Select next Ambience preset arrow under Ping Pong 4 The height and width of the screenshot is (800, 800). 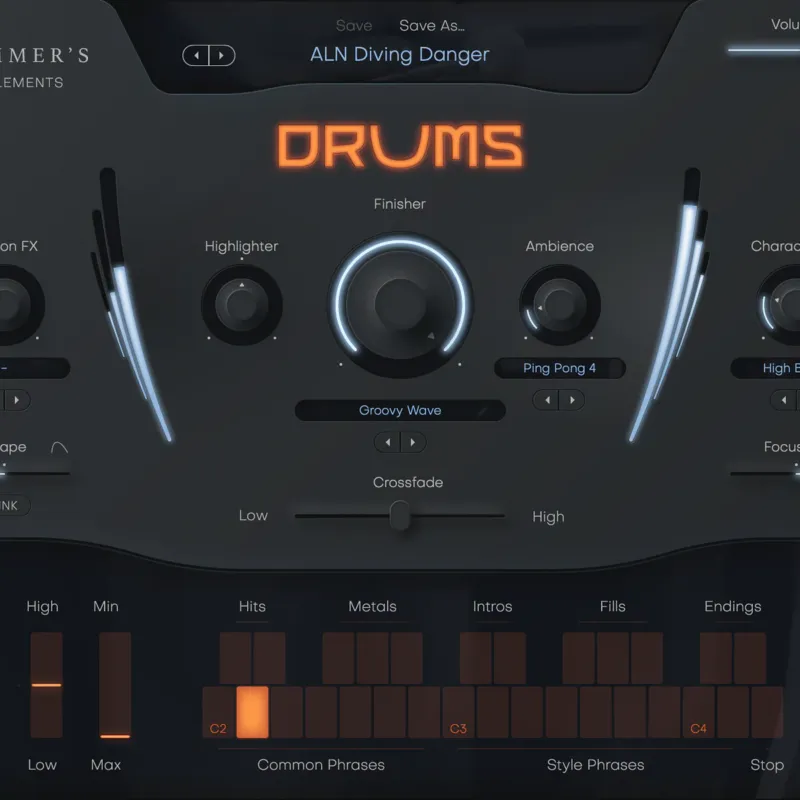(x=572, y=400)
